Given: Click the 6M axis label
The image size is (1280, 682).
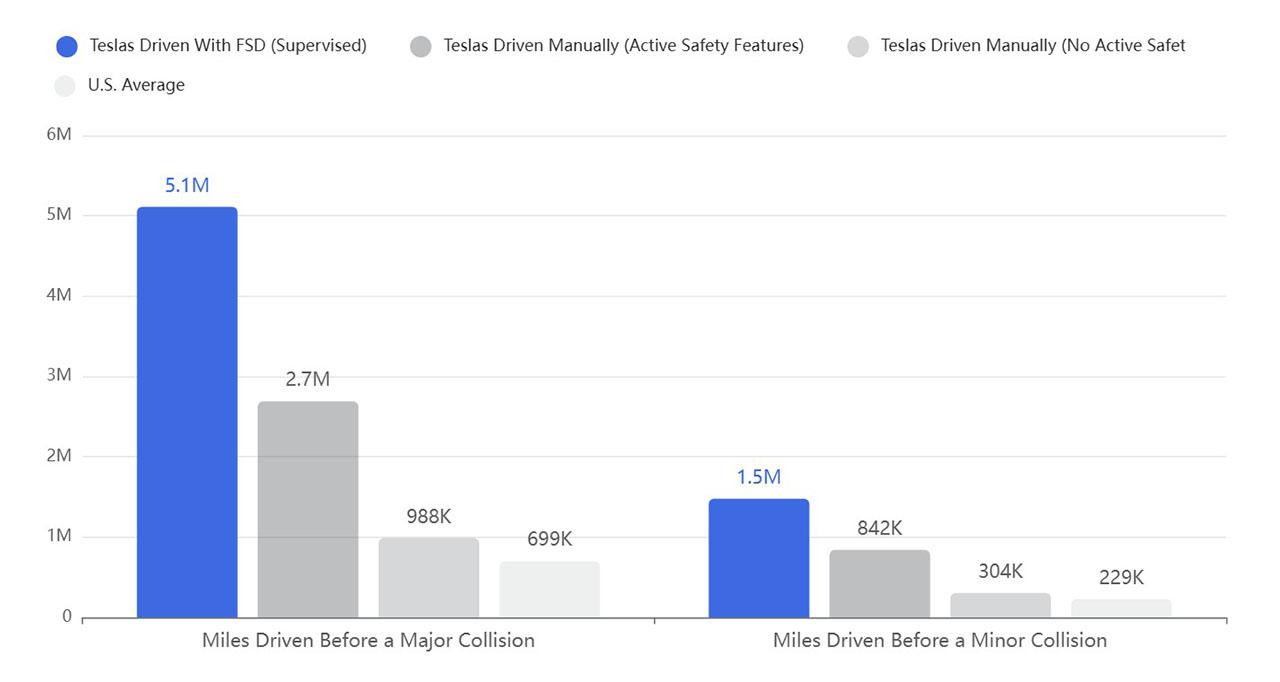Looking at the screenshot, I should (x=60, y=133).
